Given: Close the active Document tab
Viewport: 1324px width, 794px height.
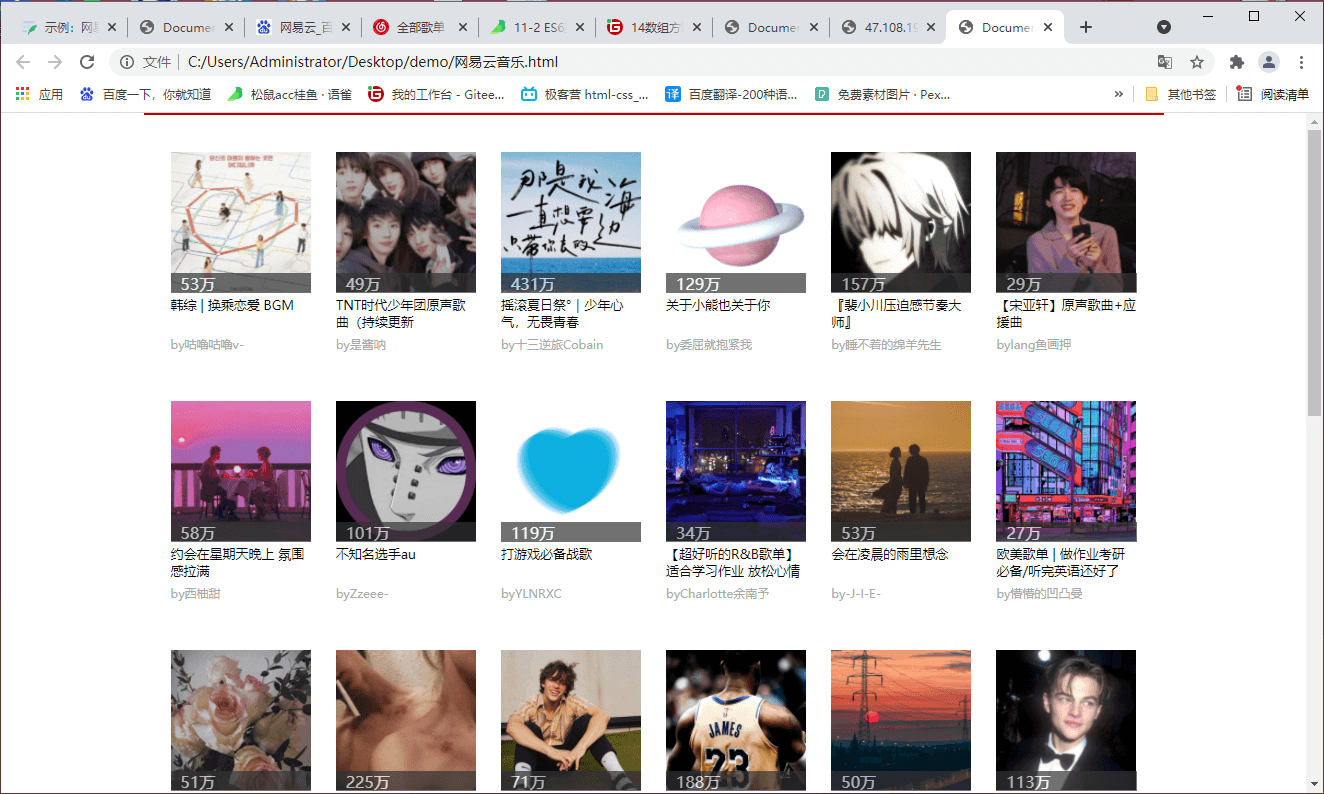Looking at the screenshot, I should (1048, 27).
